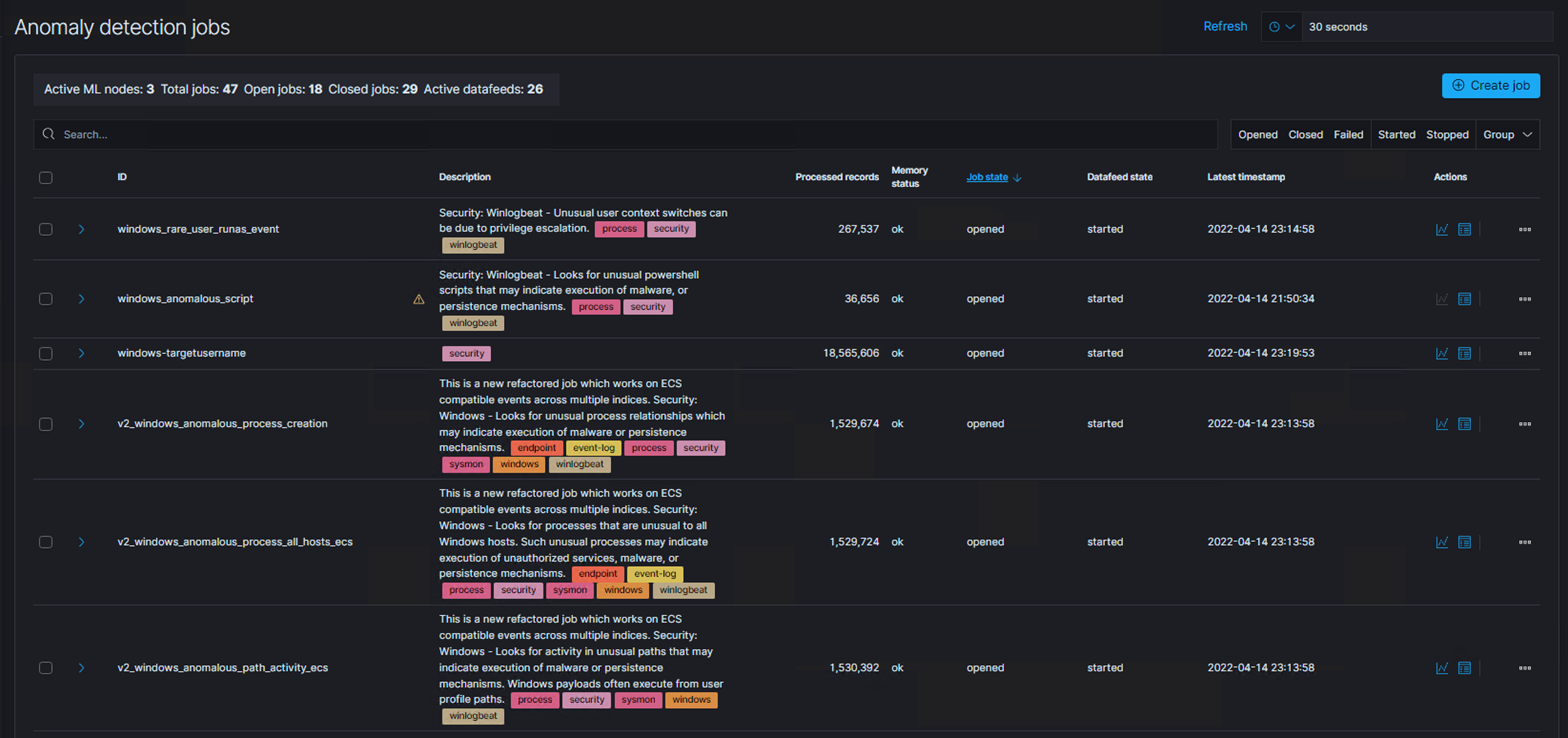Open the refresh interval clock dropdown
1568x738 pixels.
coord(1281,27)
